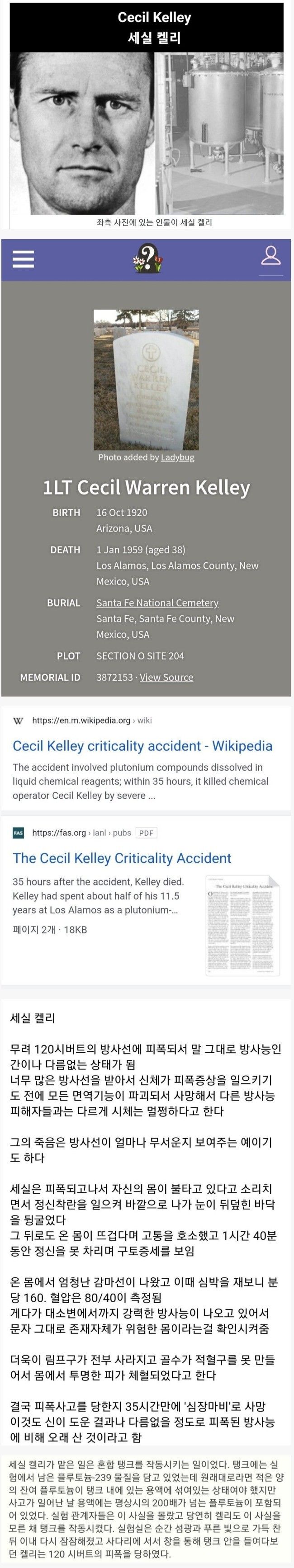Open the Ladybug contributor link
The image size is (294, 1568).
coord(178,457)
